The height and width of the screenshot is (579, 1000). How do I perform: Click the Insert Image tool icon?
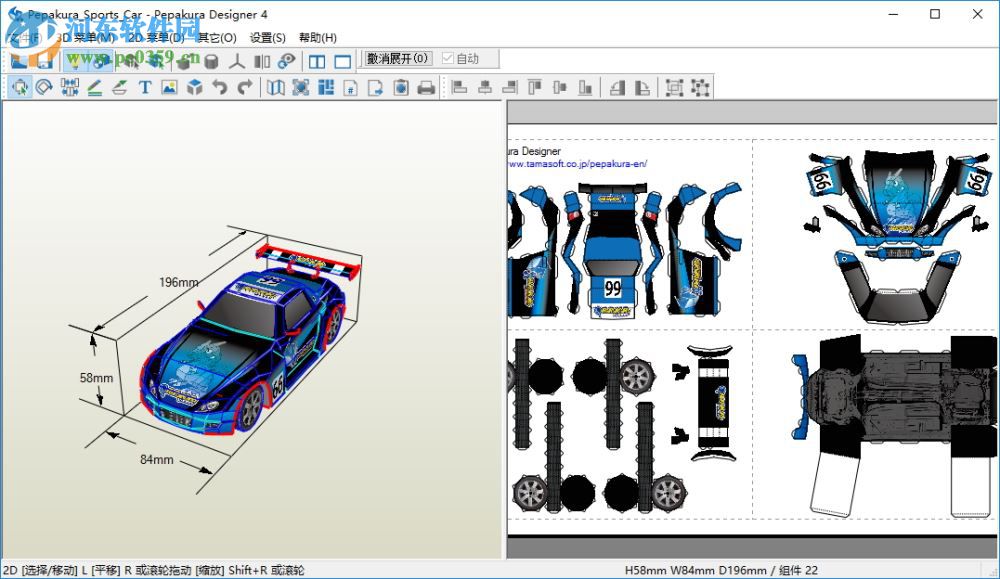tap(169, 88)
